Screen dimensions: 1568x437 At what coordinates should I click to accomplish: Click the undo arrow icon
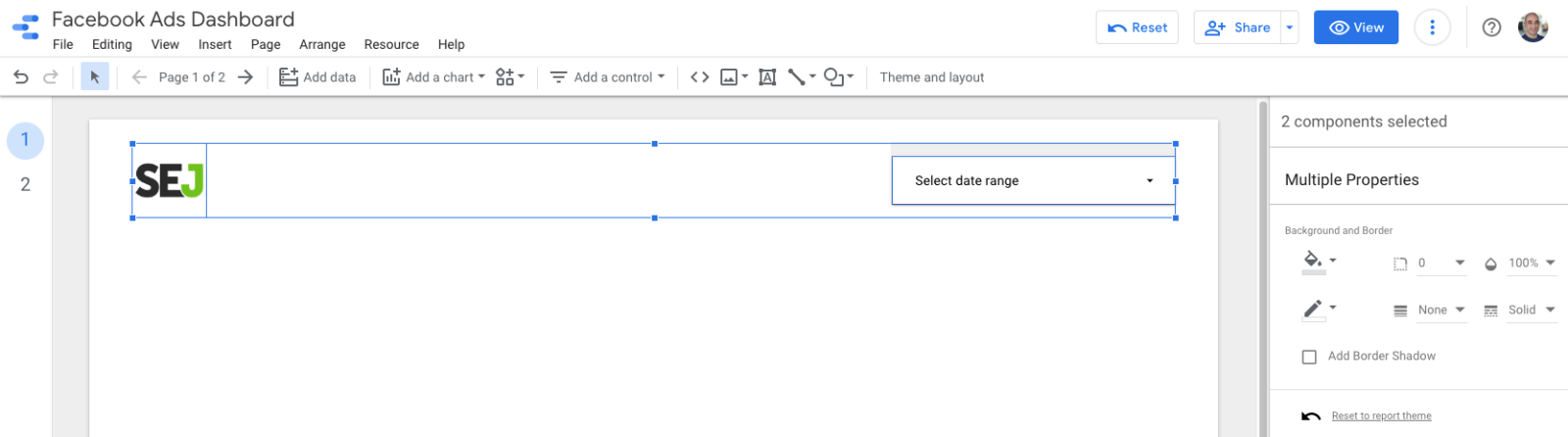click(x=21, y=76)
